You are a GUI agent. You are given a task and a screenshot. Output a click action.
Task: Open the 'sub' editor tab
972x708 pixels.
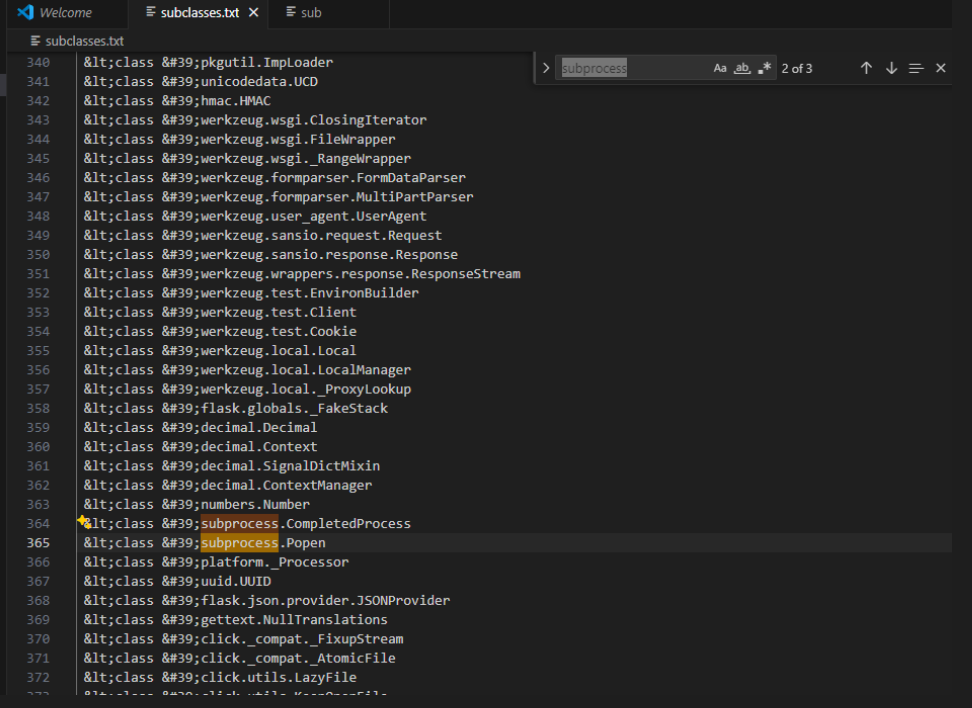pos(311,13)
